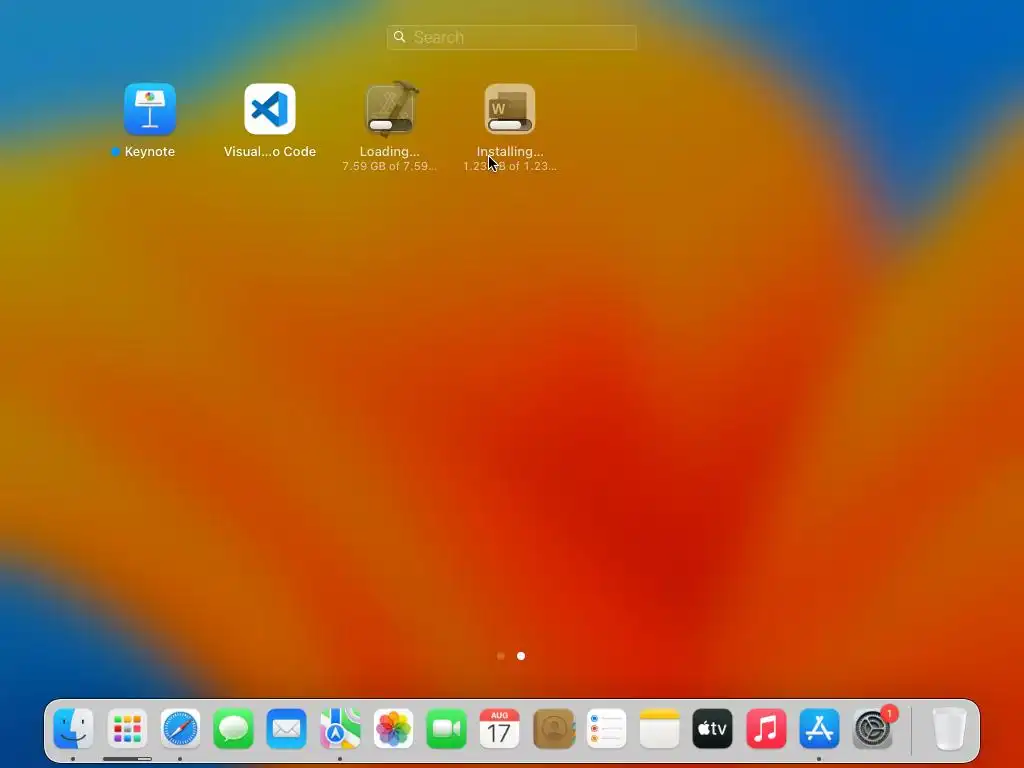Click the "Installing..." status text

tap(510, 152)
